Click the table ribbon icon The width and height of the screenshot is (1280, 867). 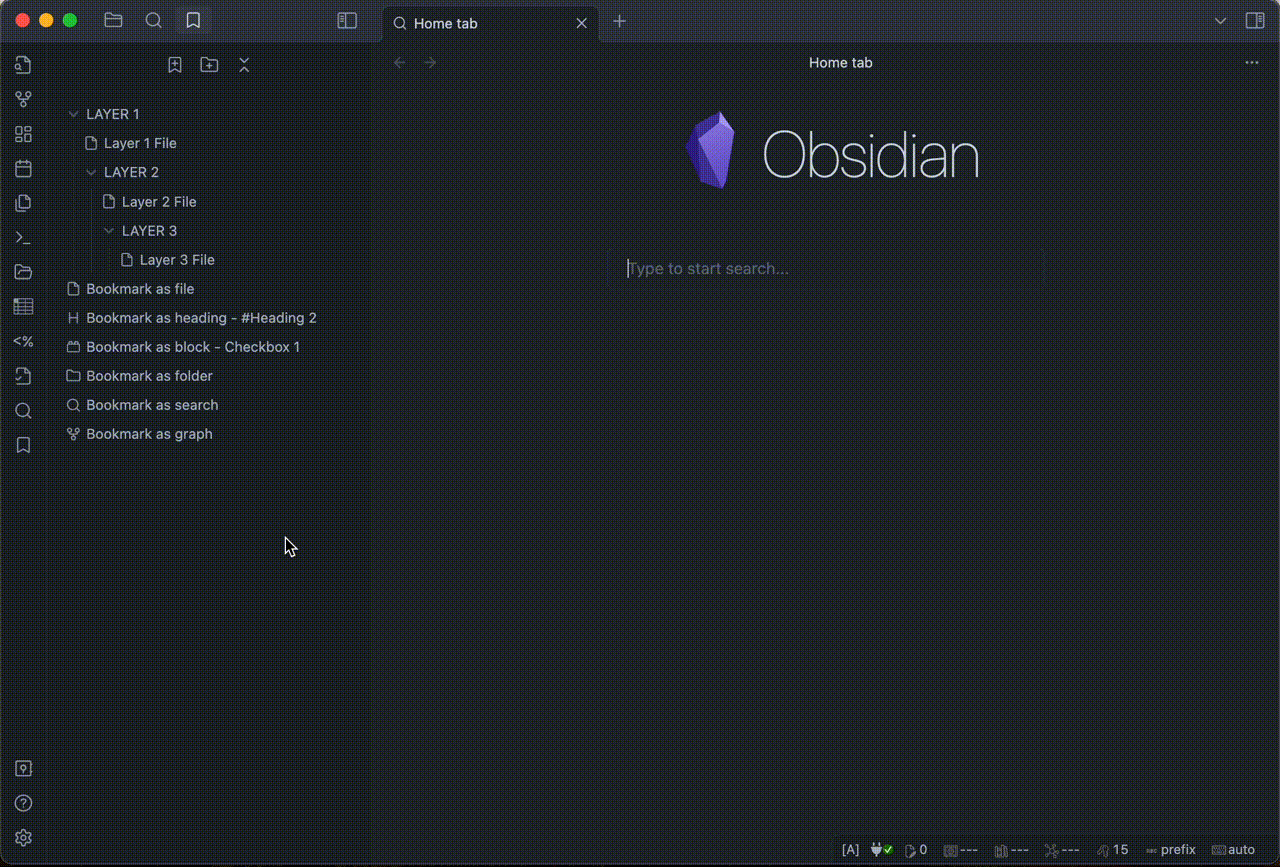click(23, 307)
